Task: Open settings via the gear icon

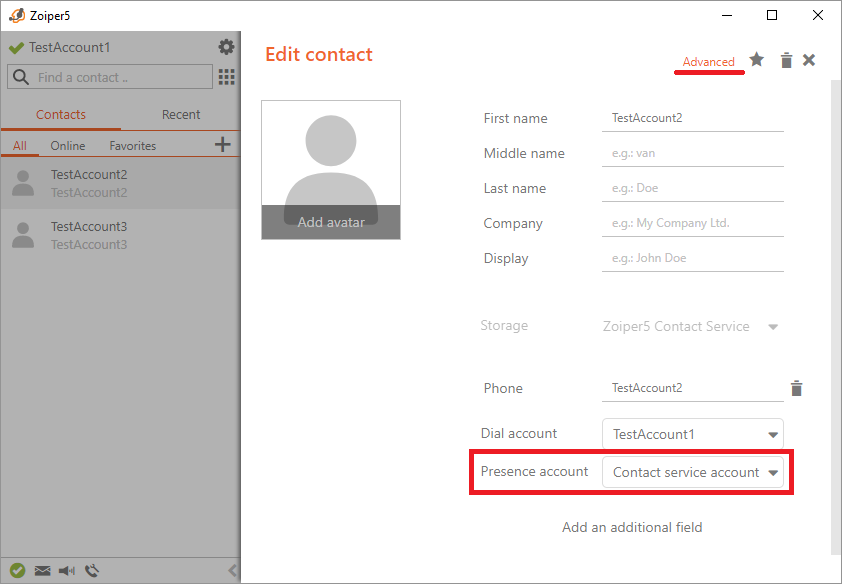Action: point(227,47)
